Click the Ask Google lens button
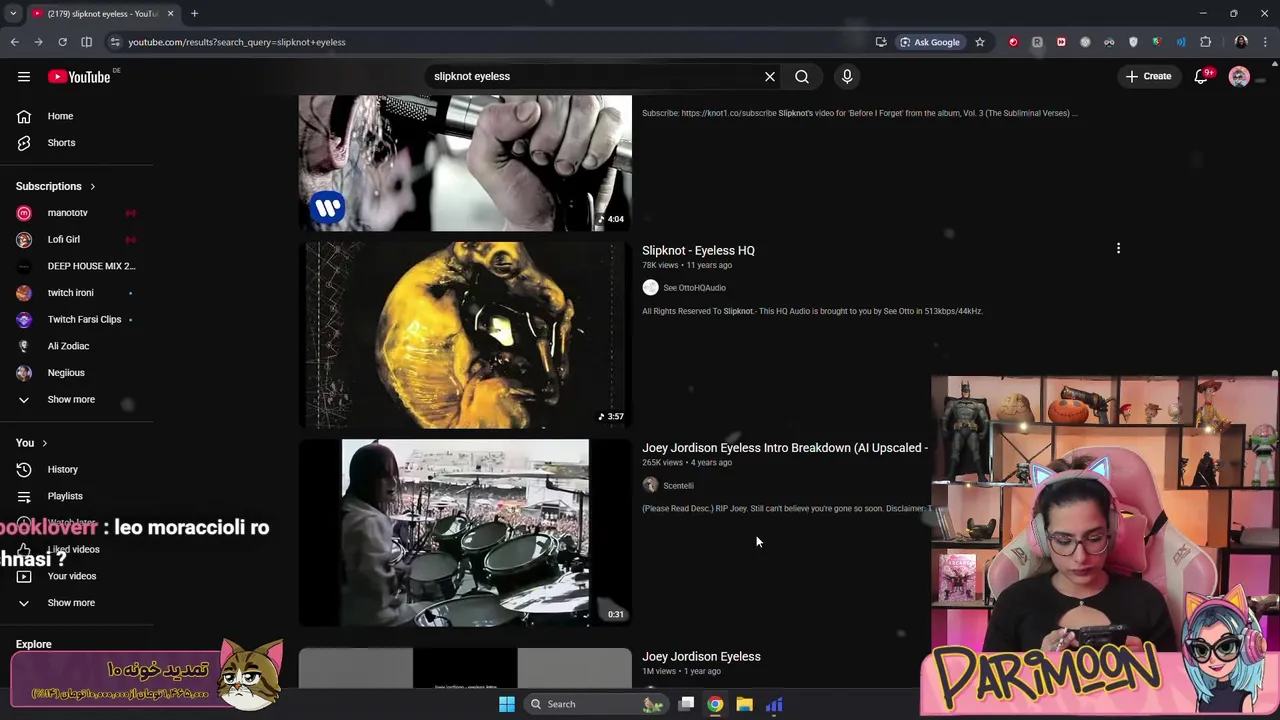Viewport: 1280px width, 720px height. [930, 42]
